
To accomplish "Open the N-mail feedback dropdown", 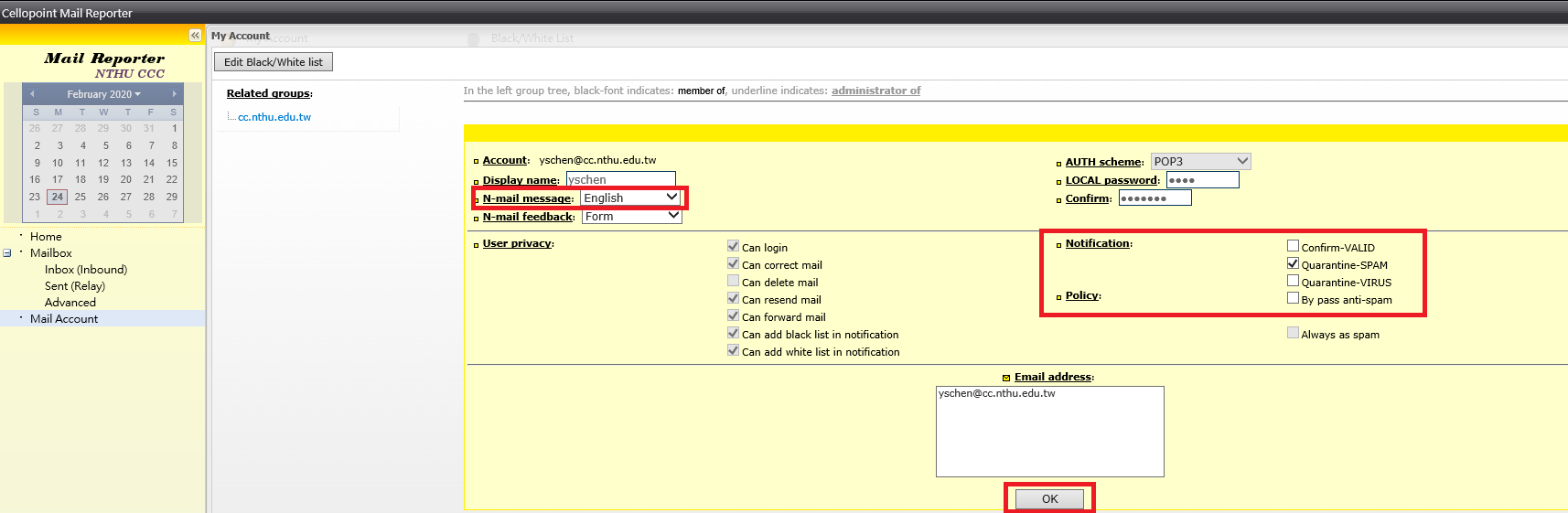I will point(631,217).
